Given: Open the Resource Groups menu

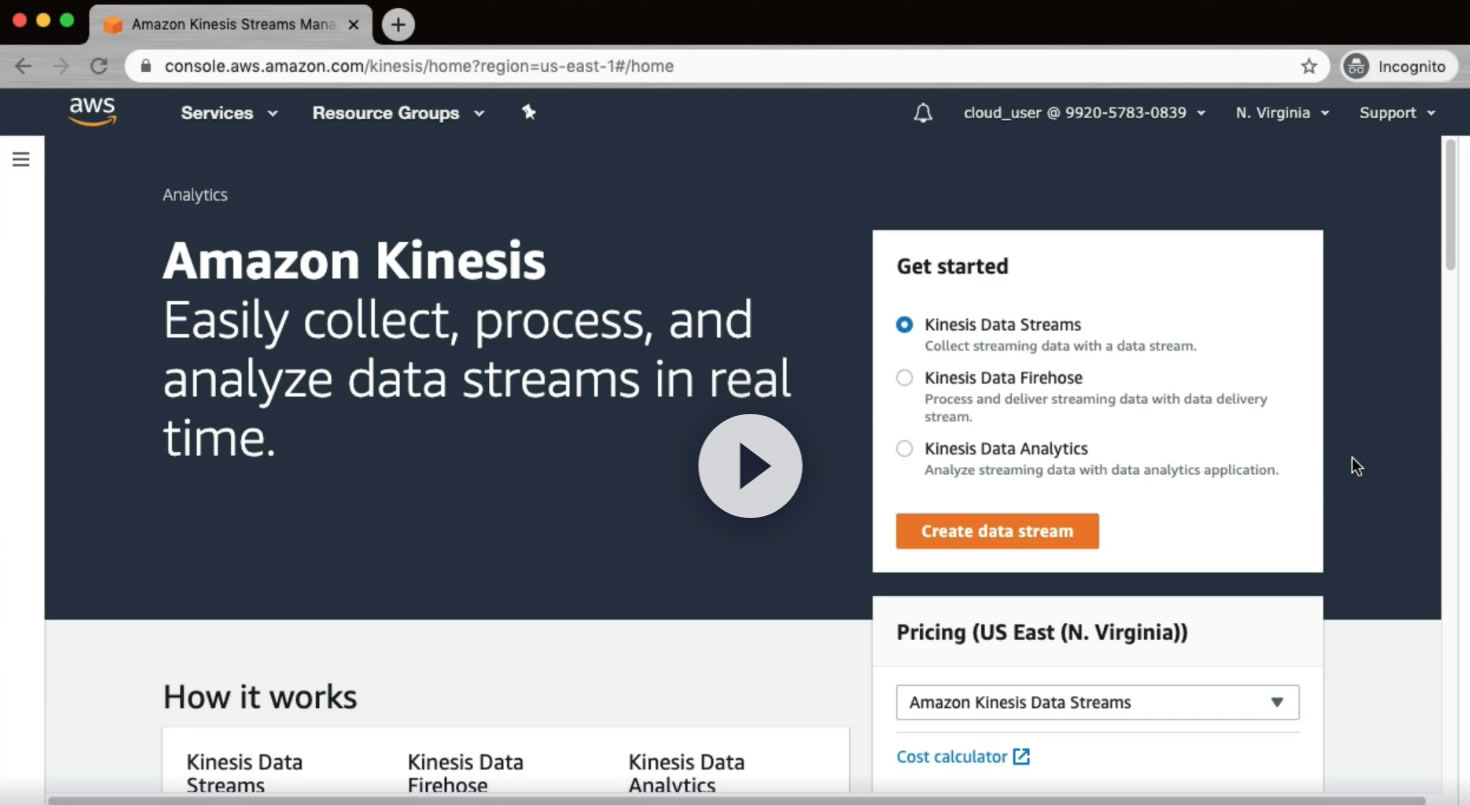Looking at the screenshot, I should [398, 113].
